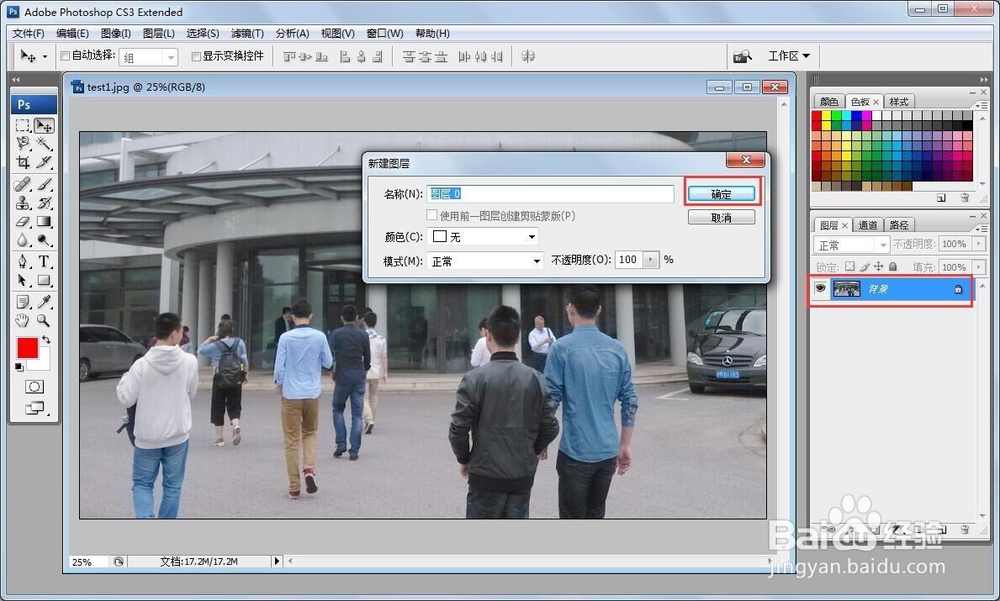
Task: Open the 模式 blending dropdown in dialog
Action: 485,260
